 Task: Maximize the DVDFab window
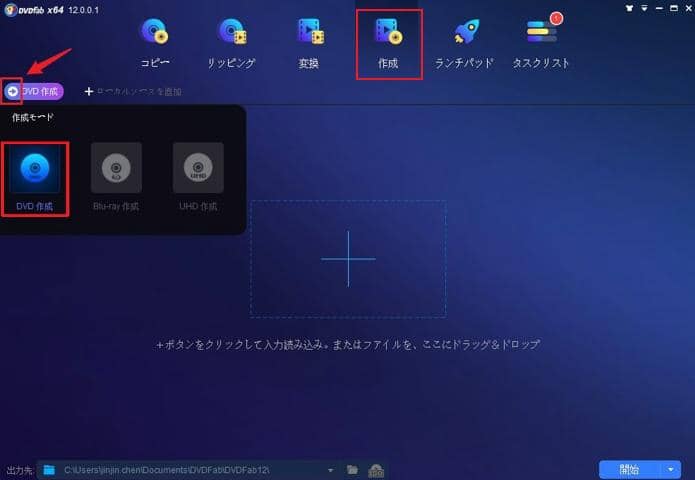674,8
